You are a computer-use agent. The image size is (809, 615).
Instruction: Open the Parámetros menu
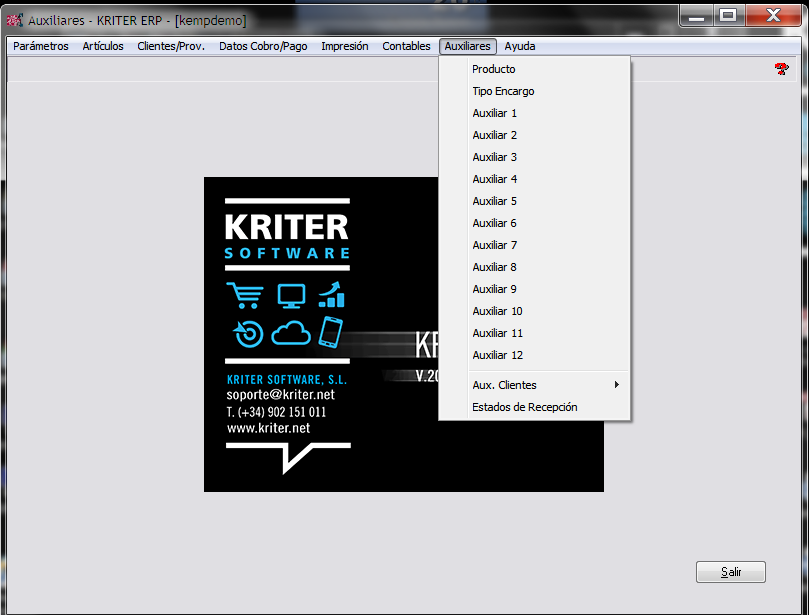point(41,46)
